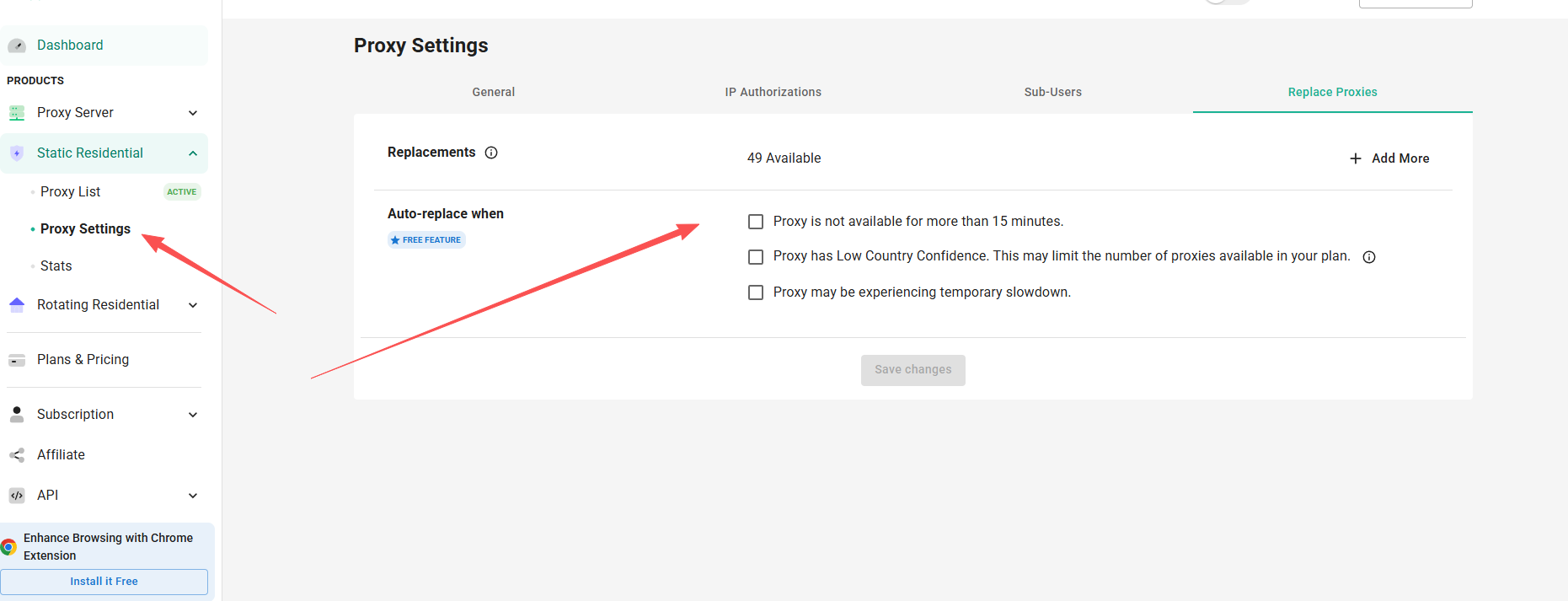
Task: Click the Plans & Pricing card icon
Action: tap(17, 360)
